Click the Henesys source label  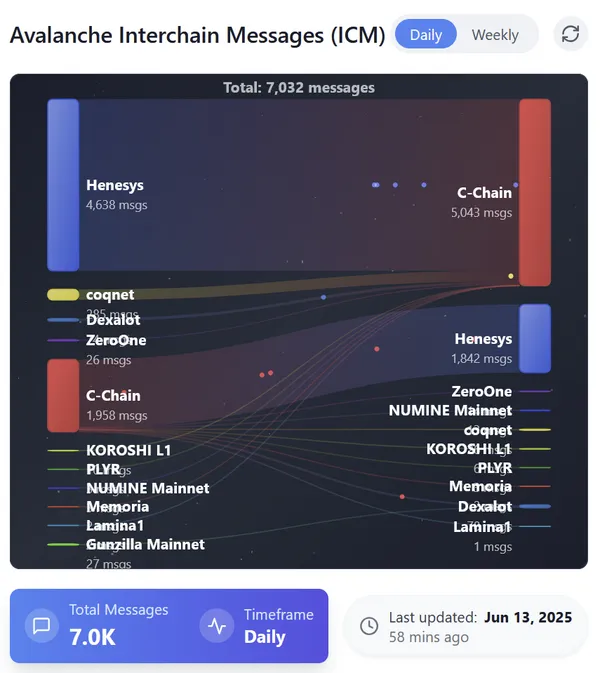(115, 185)
